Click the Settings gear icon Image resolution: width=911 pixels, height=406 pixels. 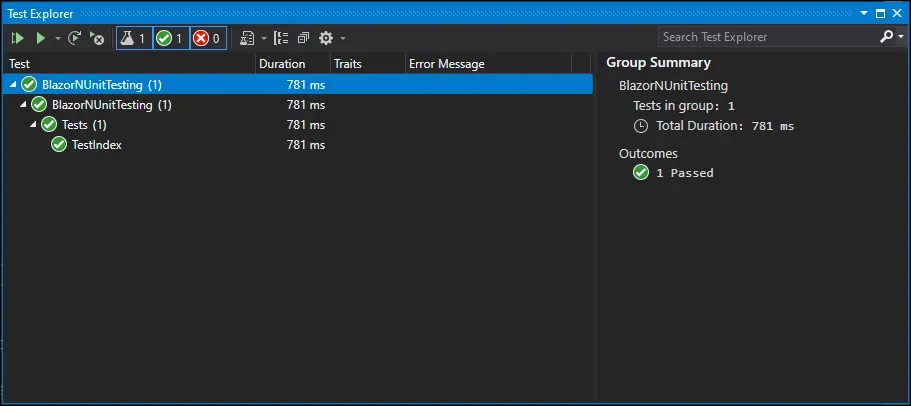pos(326,38)
